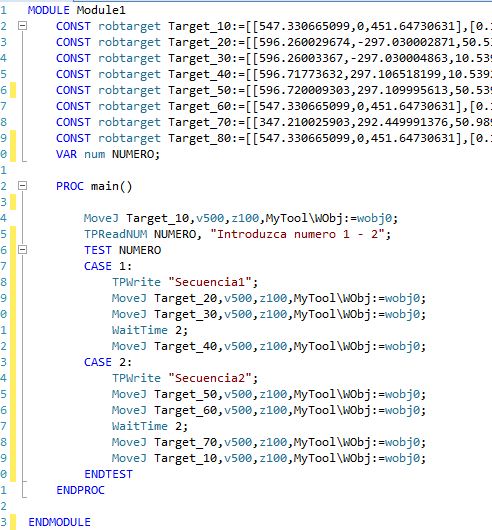Select the Target_40 robtarget declaration
This screenshot has height=530, width=492.
click(274, 74)
